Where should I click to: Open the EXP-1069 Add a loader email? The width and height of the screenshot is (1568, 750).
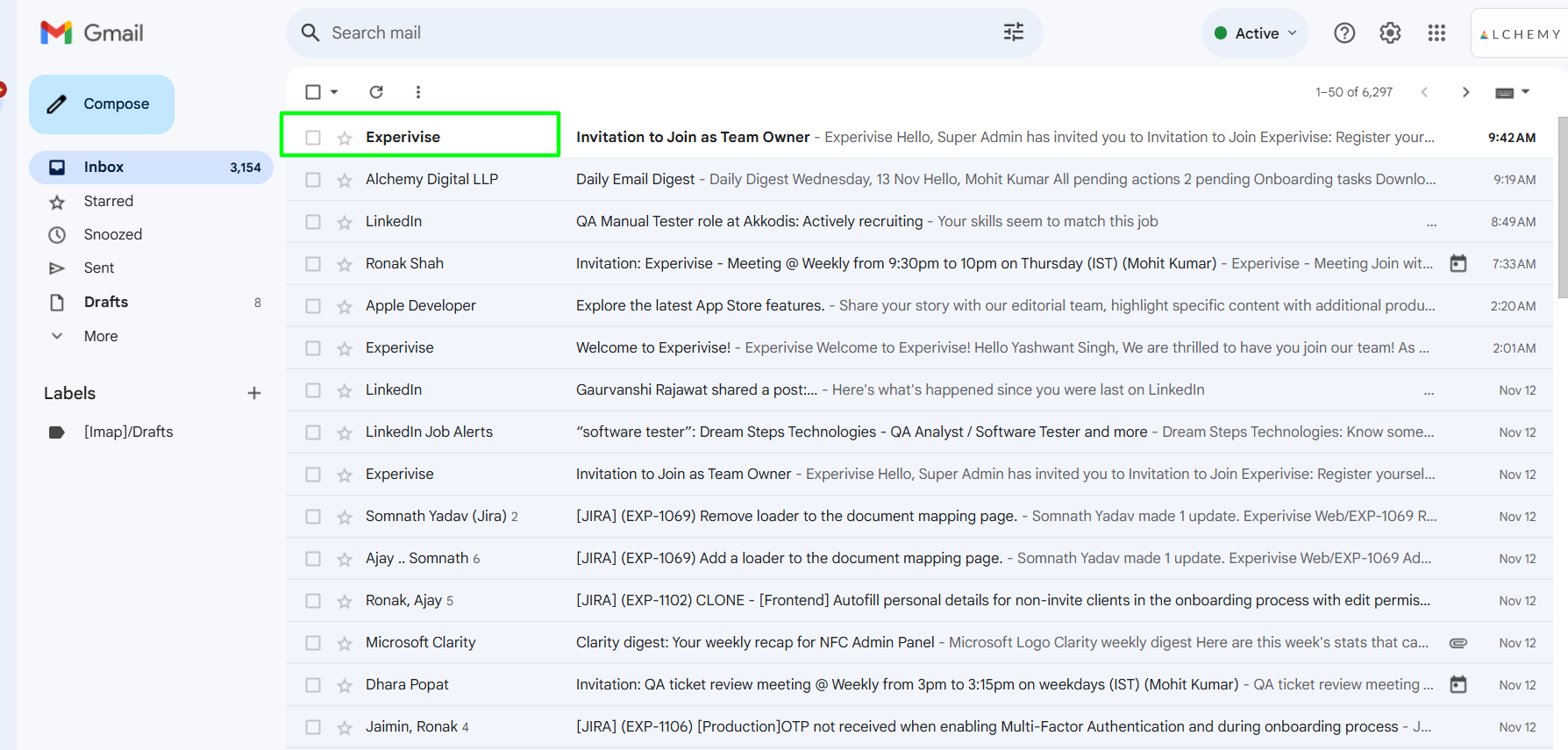tap(919, 558)
